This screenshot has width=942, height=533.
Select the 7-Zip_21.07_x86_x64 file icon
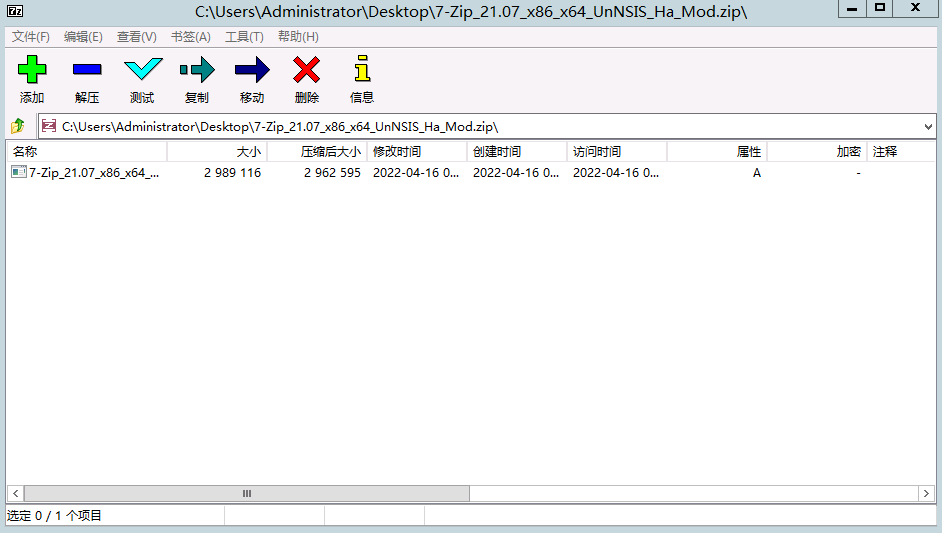coord(19,172)
